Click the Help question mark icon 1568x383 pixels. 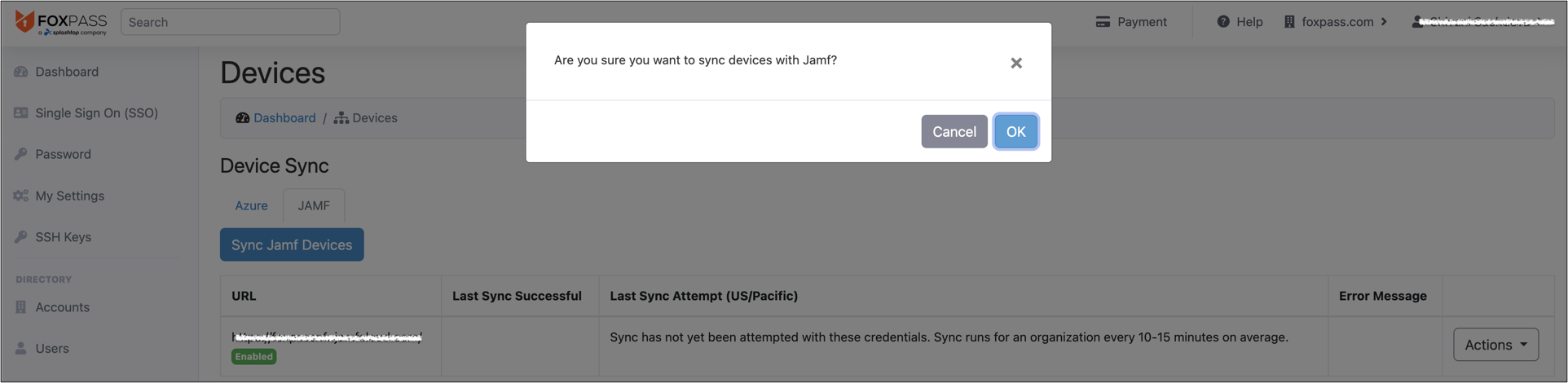(x=1223, y=22)
